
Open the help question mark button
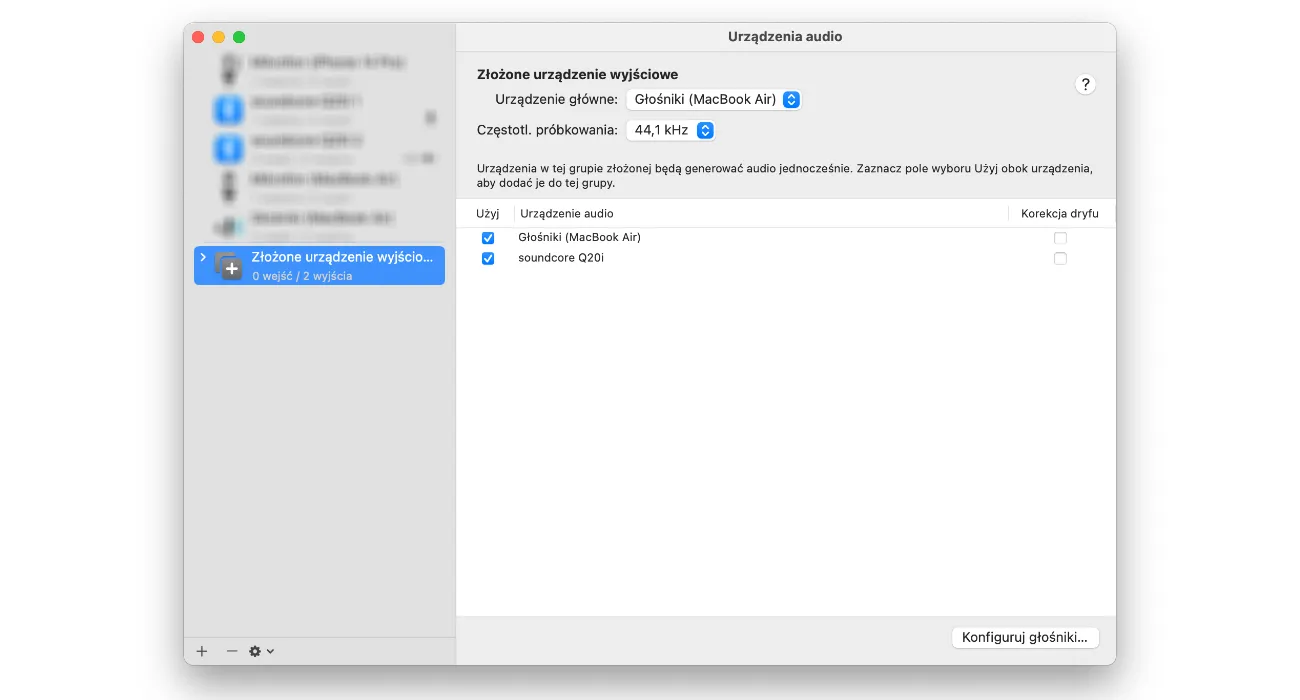pyautogui.click(x=1085, y=85)
